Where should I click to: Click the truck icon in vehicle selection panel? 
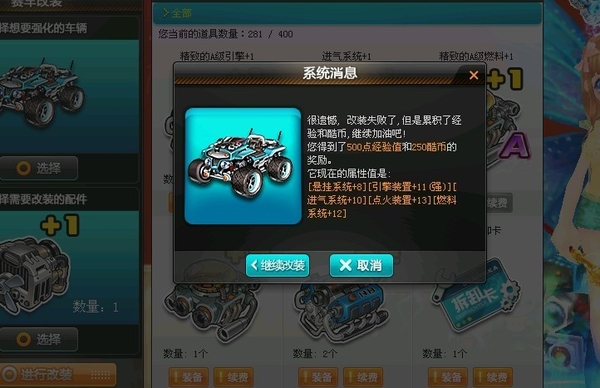pos(40,94)
